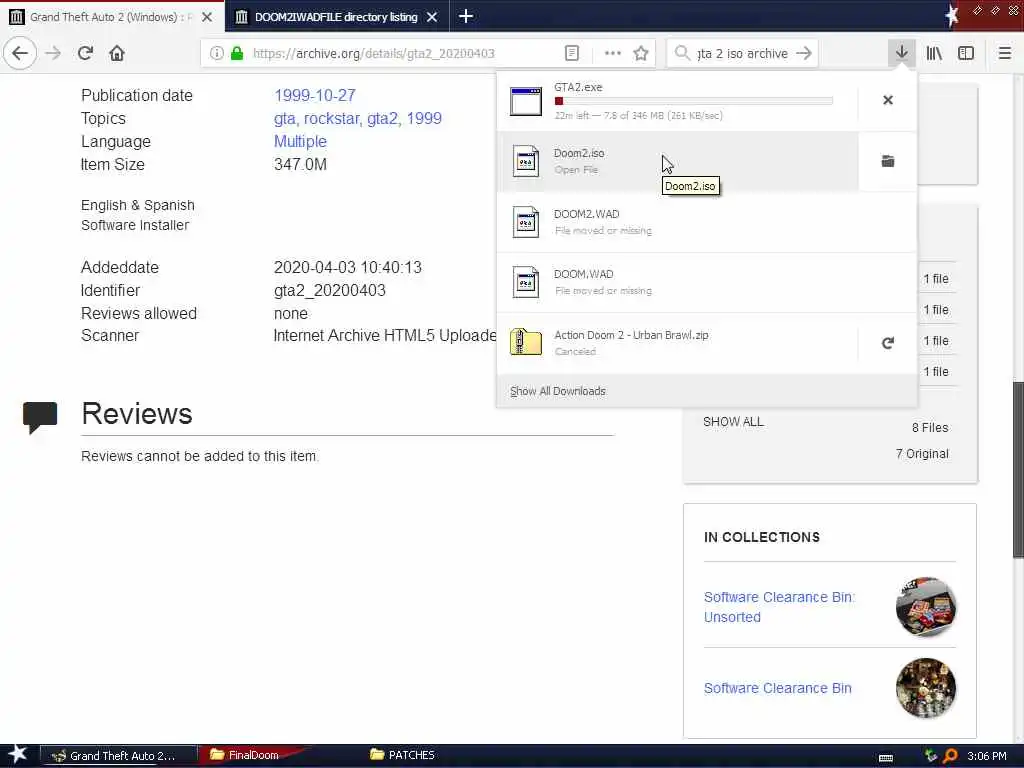Viewport: 1024px width, 768px height.
Task: Submit search with the arrow button
Action: pyautogui.click(x=804, y=53)
